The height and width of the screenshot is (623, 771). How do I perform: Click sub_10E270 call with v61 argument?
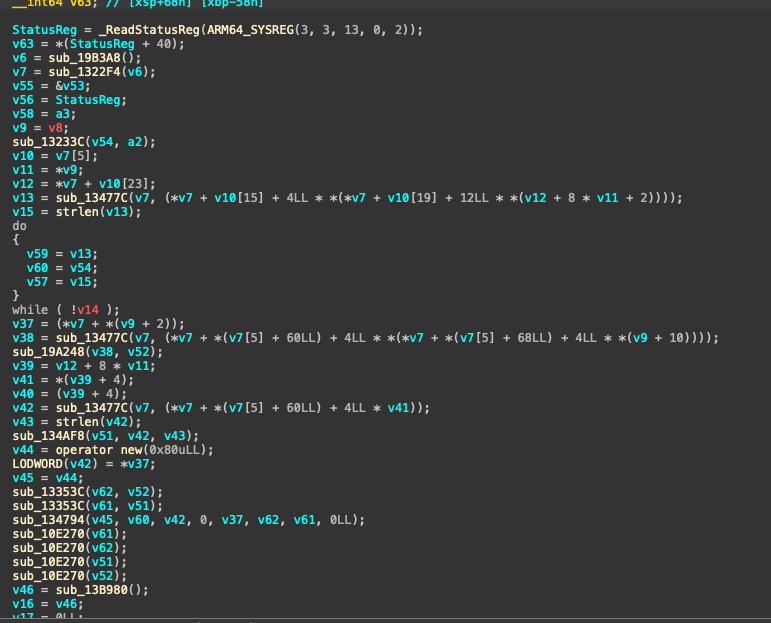(48, 534)
